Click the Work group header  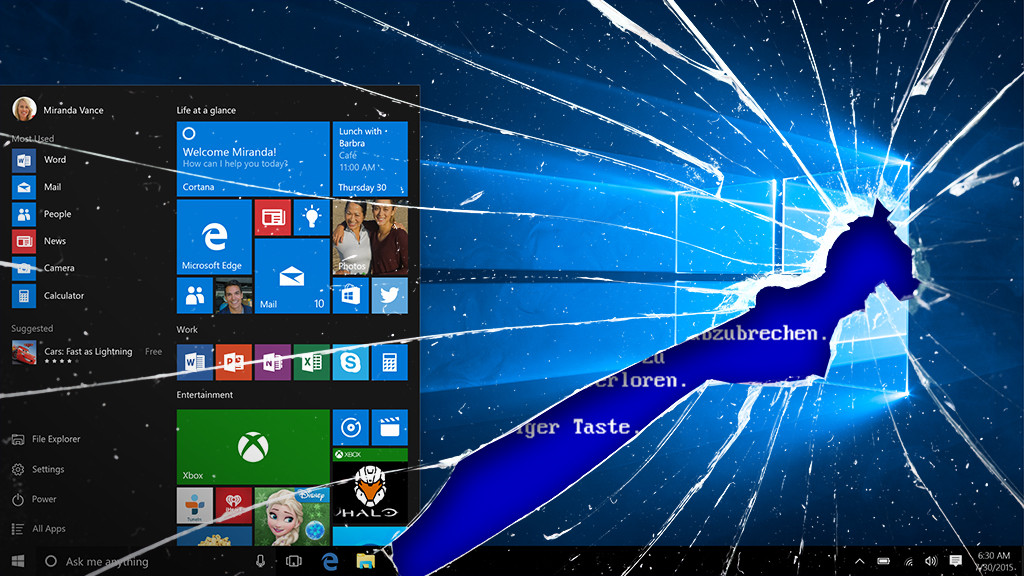pyautogui.click(x=187, y=330)
